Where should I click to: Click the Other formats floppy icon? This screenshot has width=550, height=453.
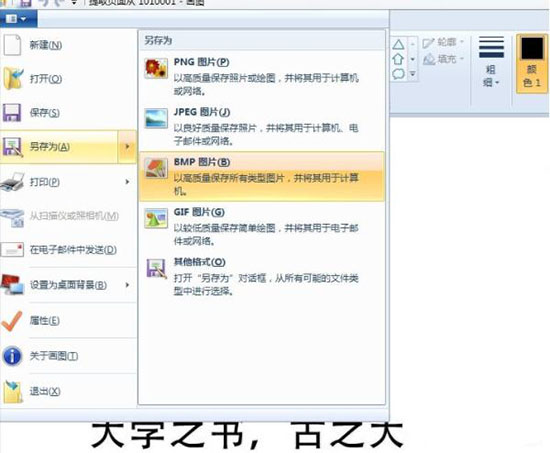[156, 268]
